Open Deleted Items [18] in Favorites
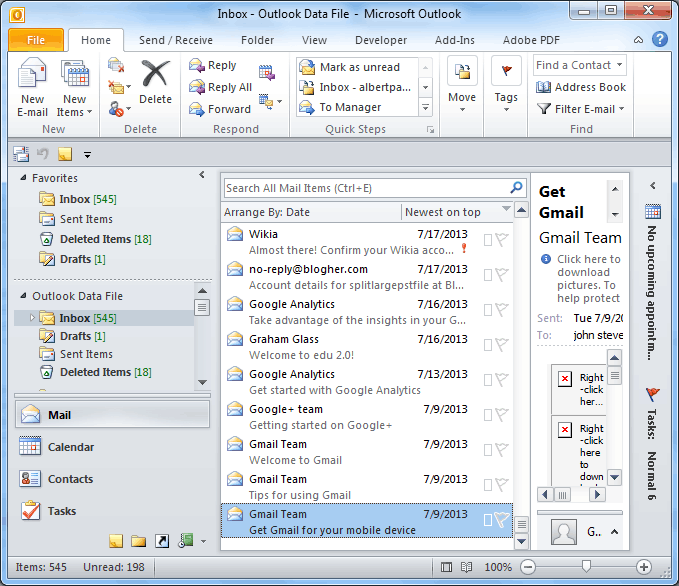 click(x=106, y=239)
